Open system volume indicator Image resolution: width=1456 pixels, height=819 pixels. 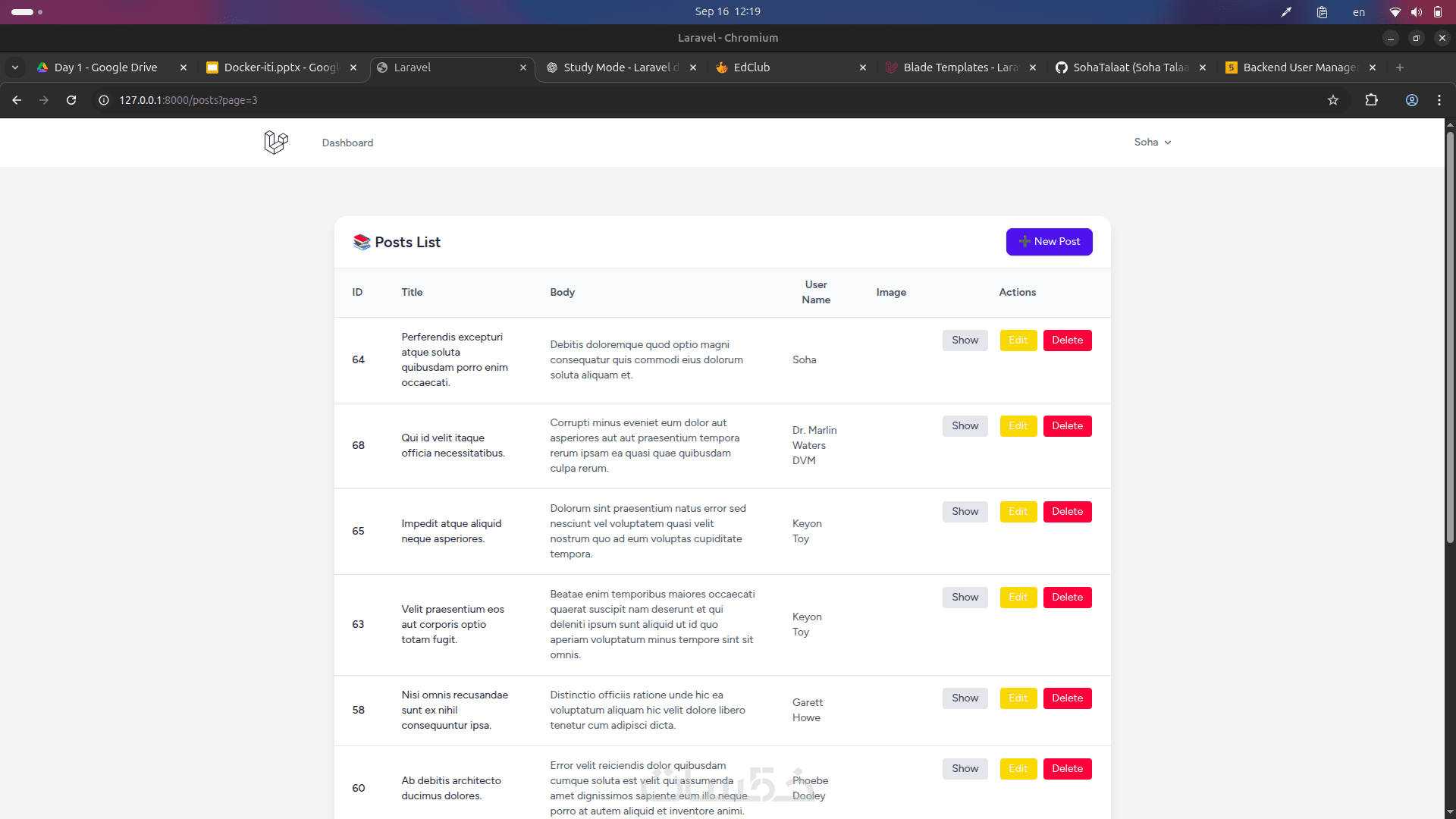coord(1416,11)
